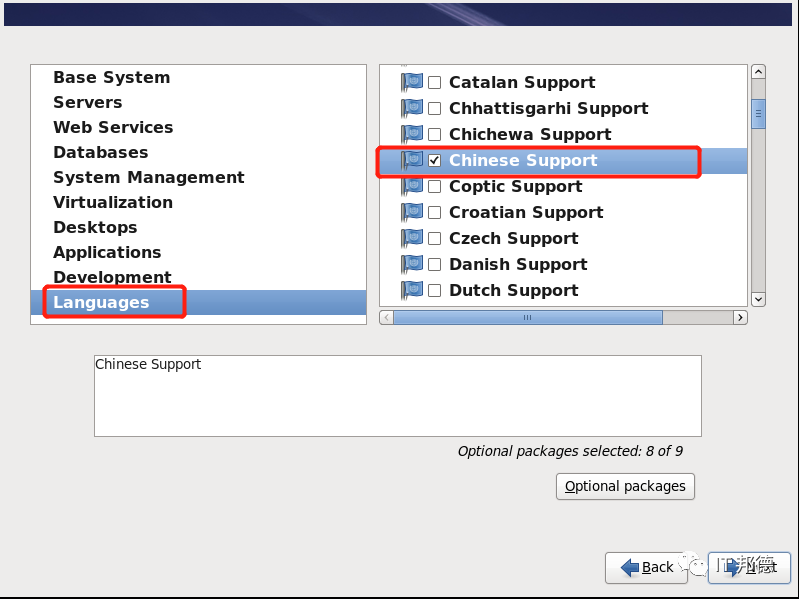Image resolution: width=799 pixels, height=599 pixels.
Task: Select the Desktops category
Action: (95, 227)
